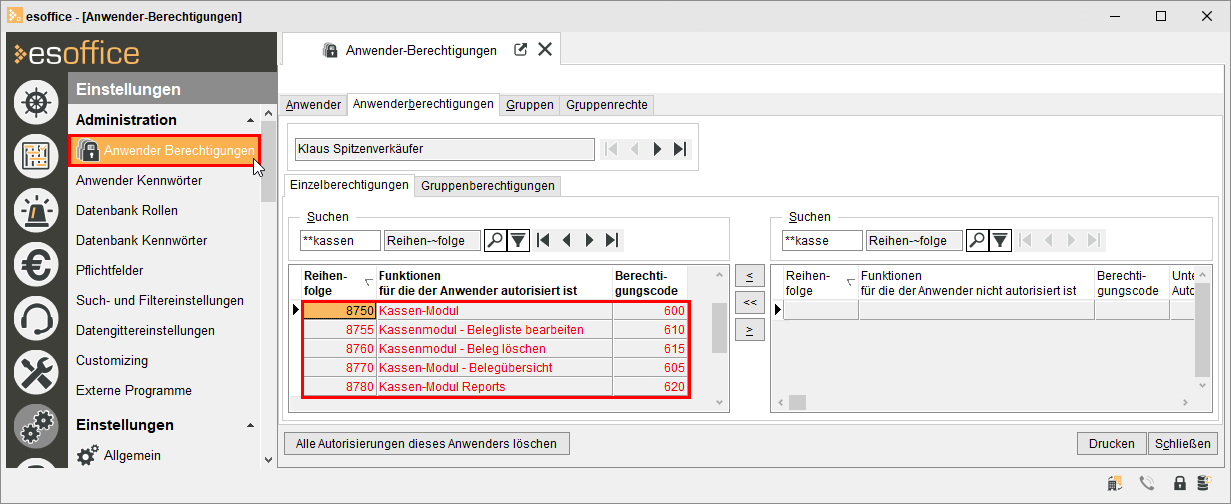Open Customizing in sidebar
The image size is (1231, 504).
coord(111,361)
